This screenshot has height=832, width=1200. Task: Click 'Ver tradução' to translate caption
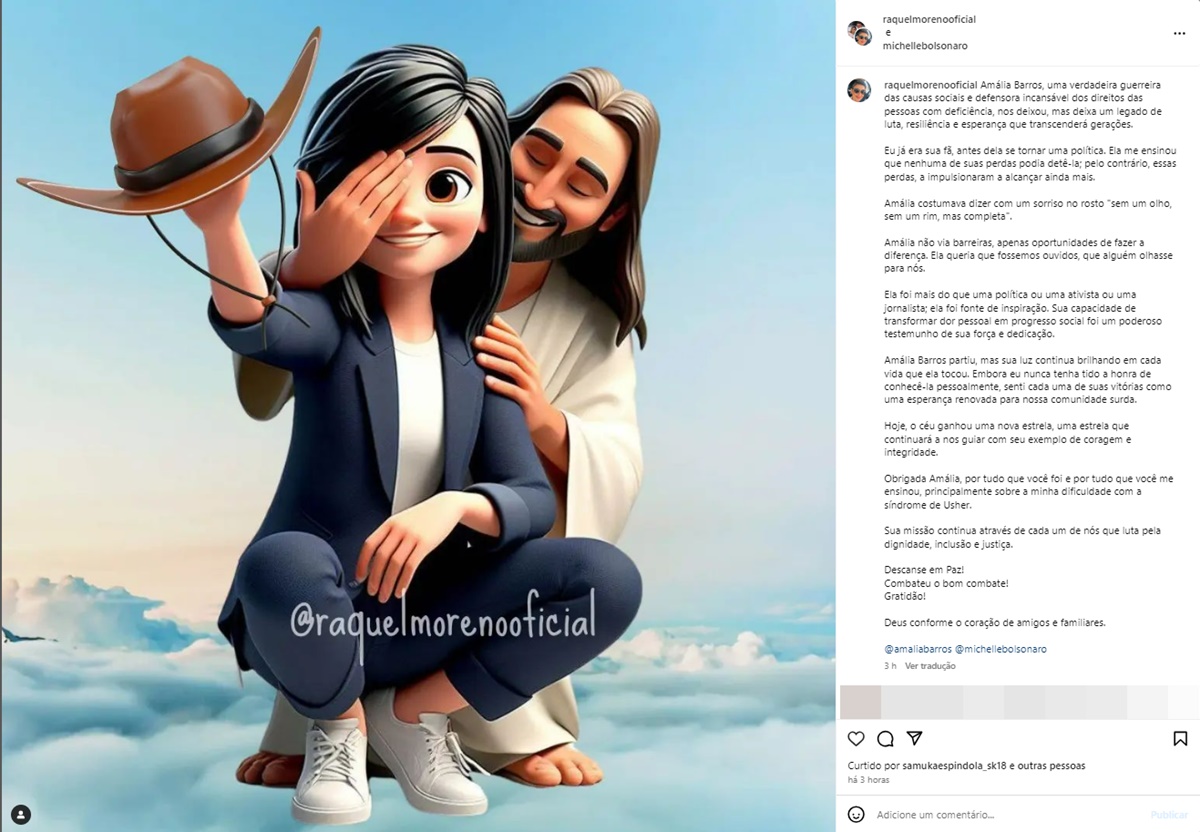pyautogui.click(x=930, y=666)
